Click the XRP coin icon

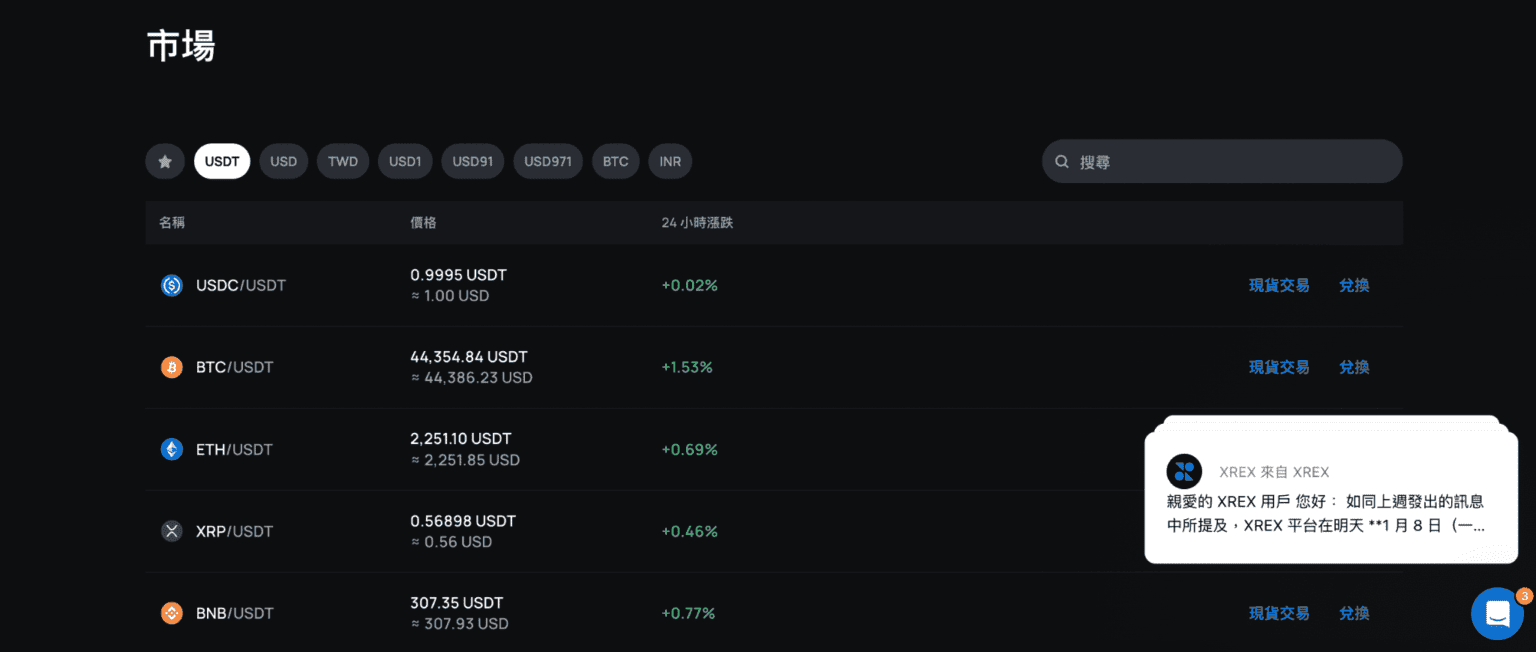(x=172, y=531)
